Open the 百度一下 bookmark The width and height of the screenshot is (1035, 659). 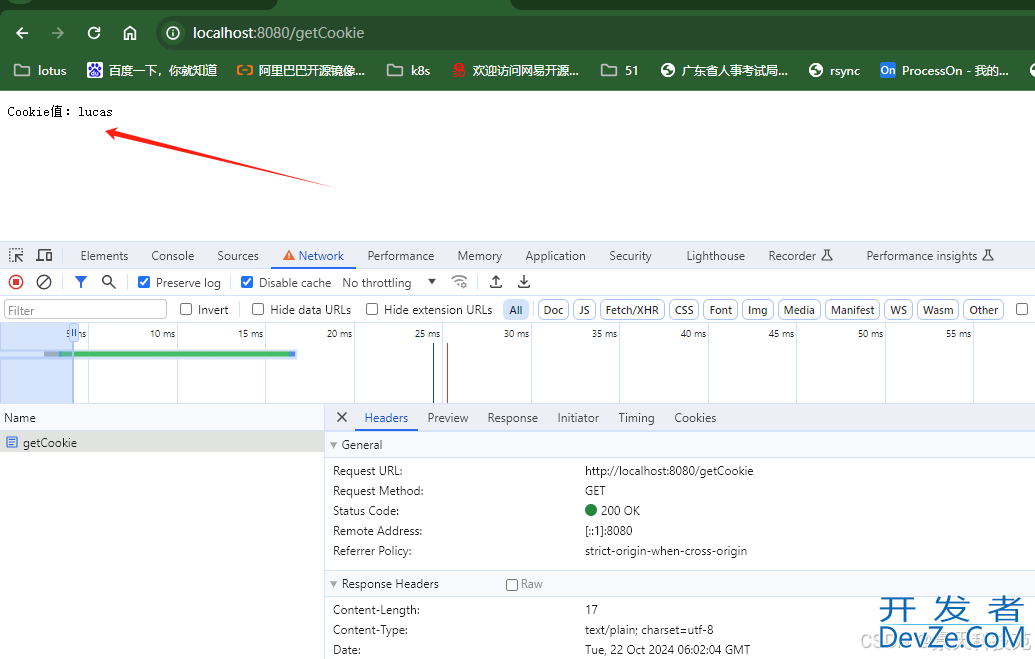click(152, 71)
